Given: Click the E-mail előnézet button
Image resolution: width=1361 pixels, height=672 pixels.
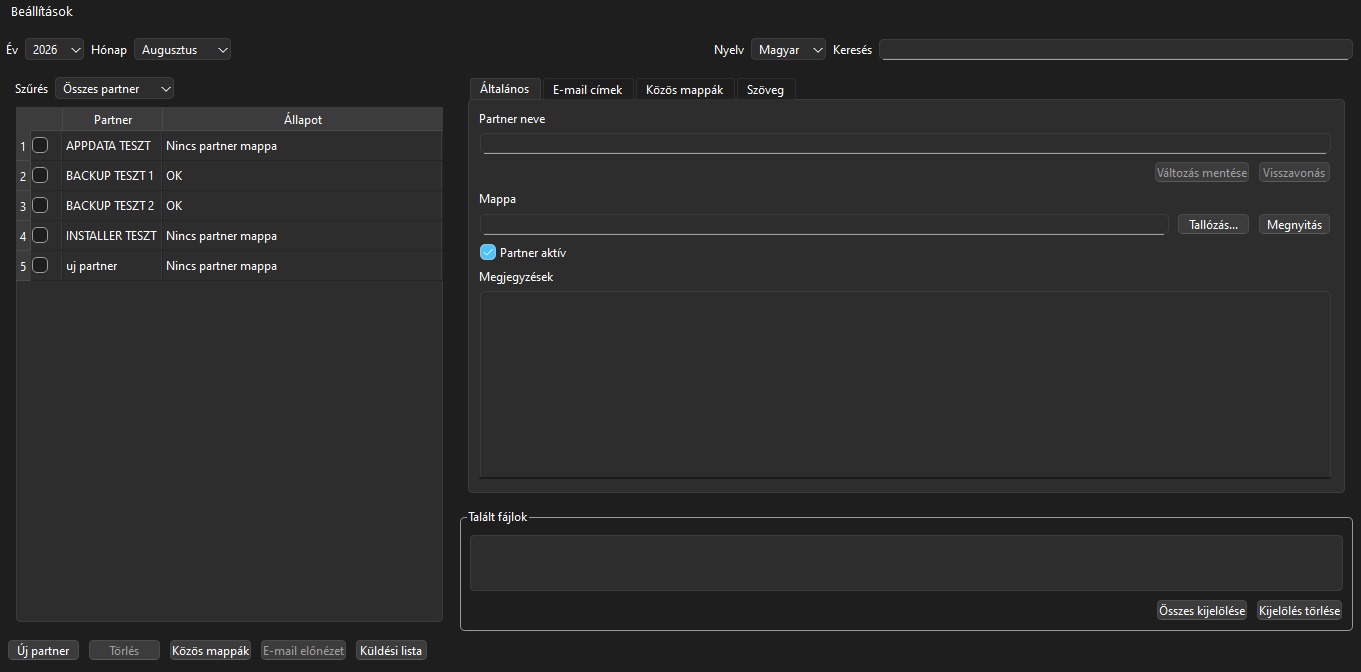Looking at the screenshot, I should click(x=304, y=650).
